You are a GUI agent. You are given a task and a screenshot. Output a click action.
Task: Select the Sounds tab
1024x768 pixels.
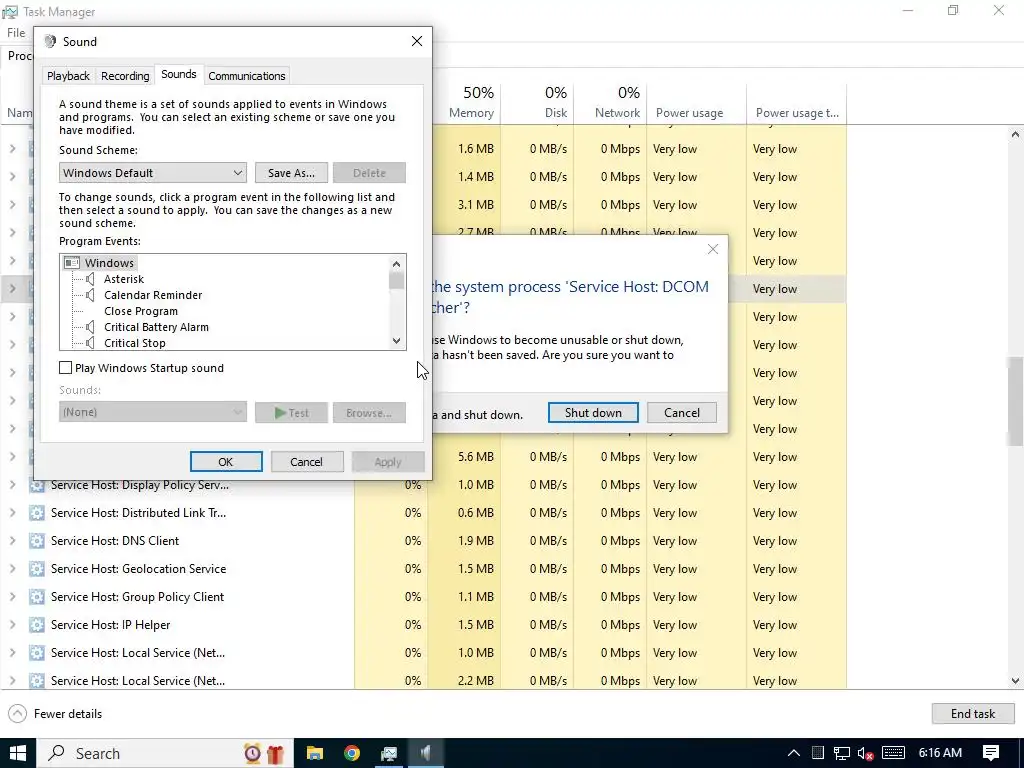[179, 74]
